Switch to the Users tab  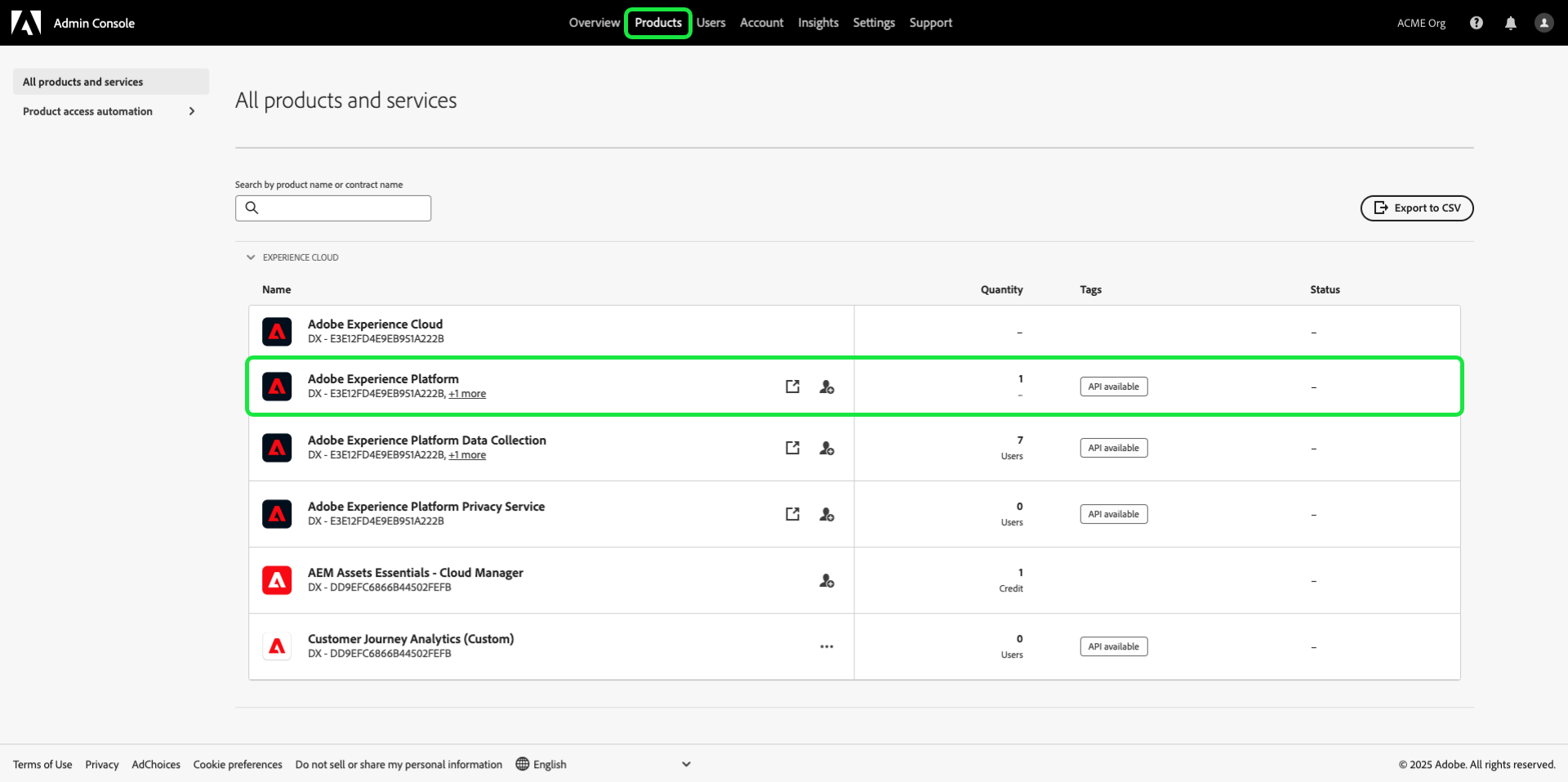coord(710,23)
